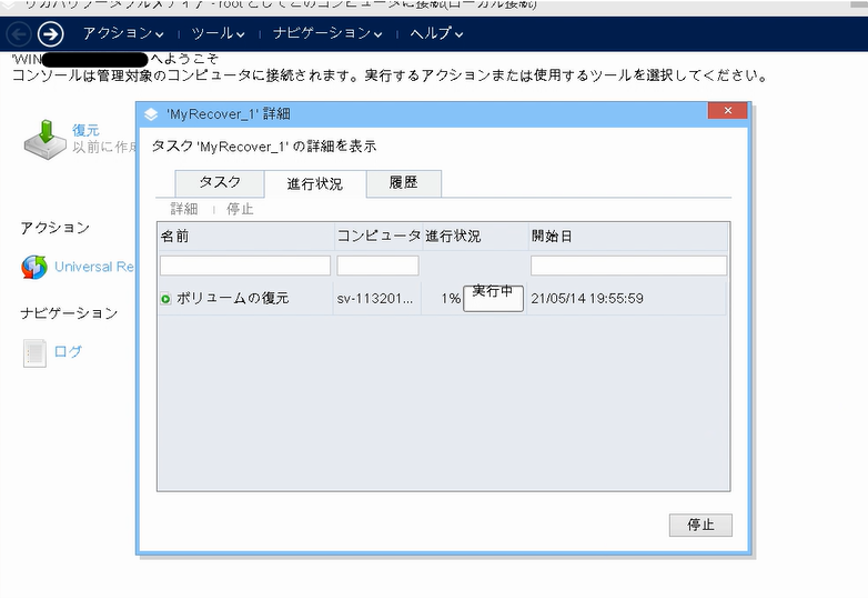The image size is (868, 598).
Task: Open the ツール menu
Action: click(218, 34)
